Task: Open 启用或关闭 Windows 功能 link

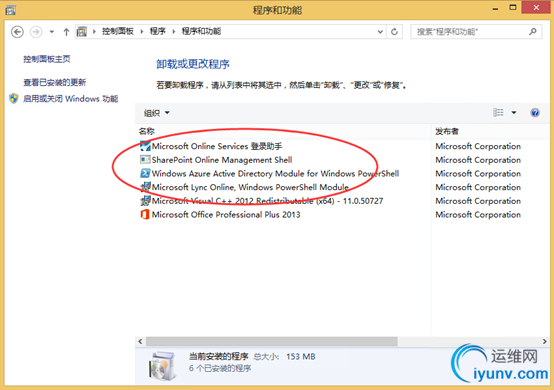Action: [x=71, y=99]
